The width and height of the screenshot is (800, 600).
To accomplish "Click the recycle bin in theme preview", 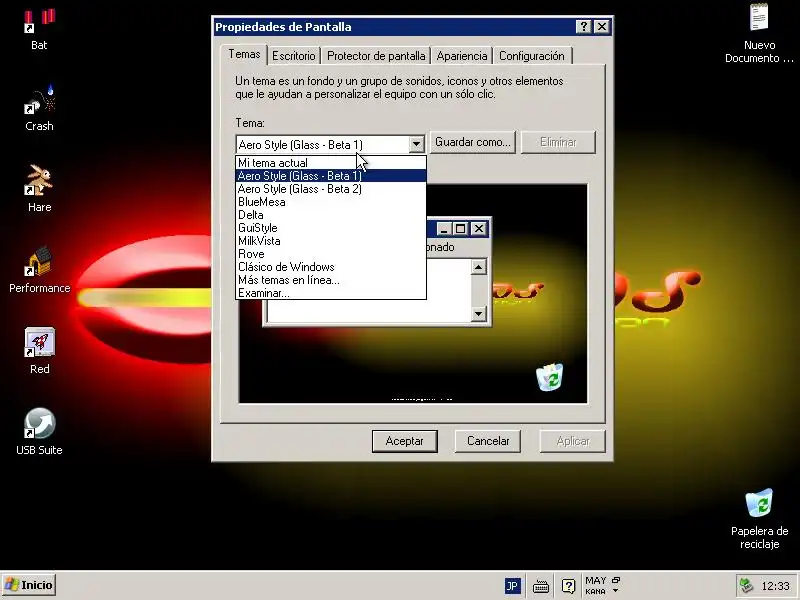I will coord(549,377).
